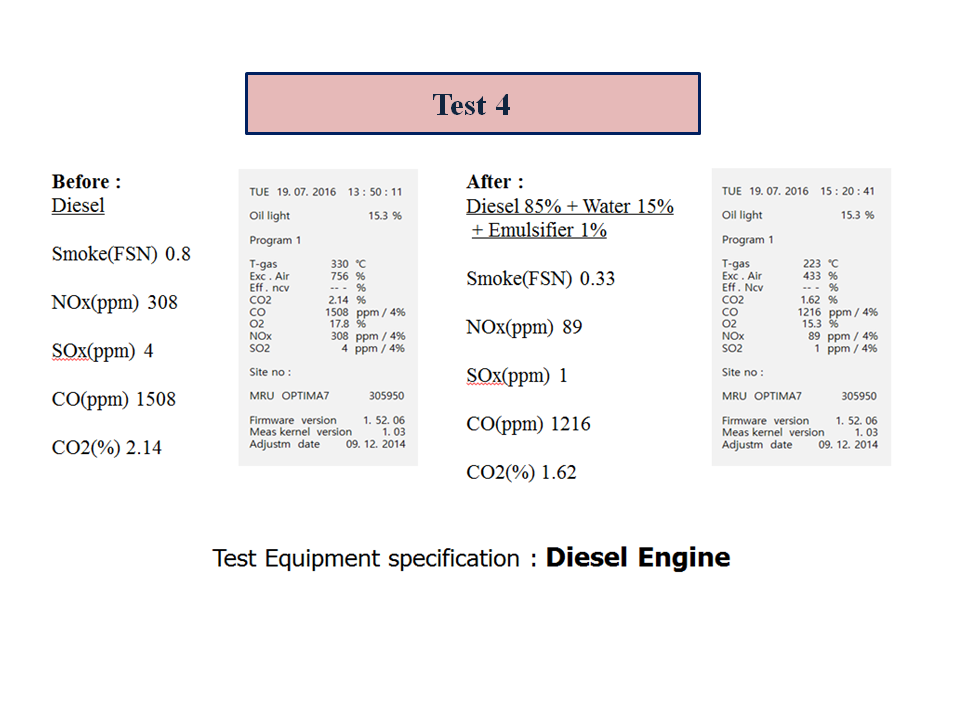Select the "SOx(ppm) 4" text line
Screen dimensions: 960x720
coord(102,351)
